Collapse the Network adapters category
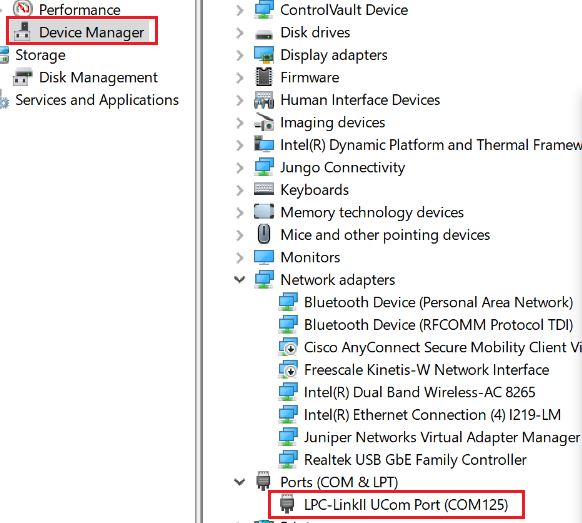582x523 pixels. 240,279
